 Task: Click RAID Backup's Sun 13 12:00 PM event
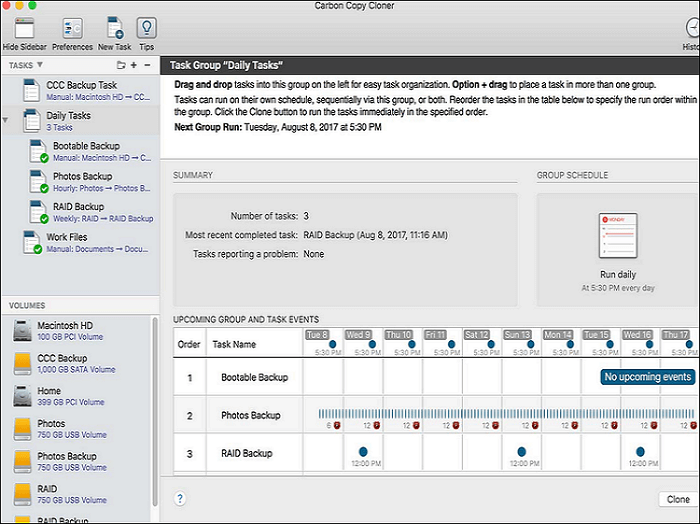[x=521, y=451]
